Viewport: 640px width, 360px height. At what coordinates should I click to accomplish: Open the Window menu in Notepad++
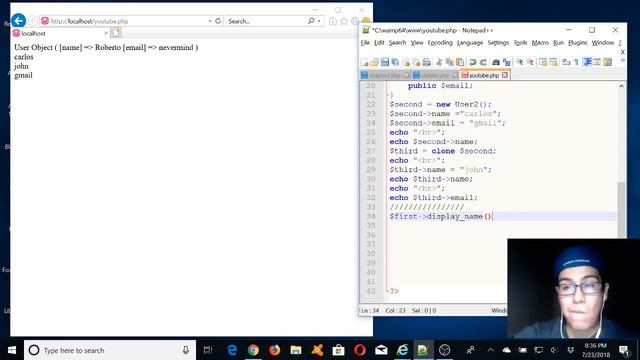603,43
